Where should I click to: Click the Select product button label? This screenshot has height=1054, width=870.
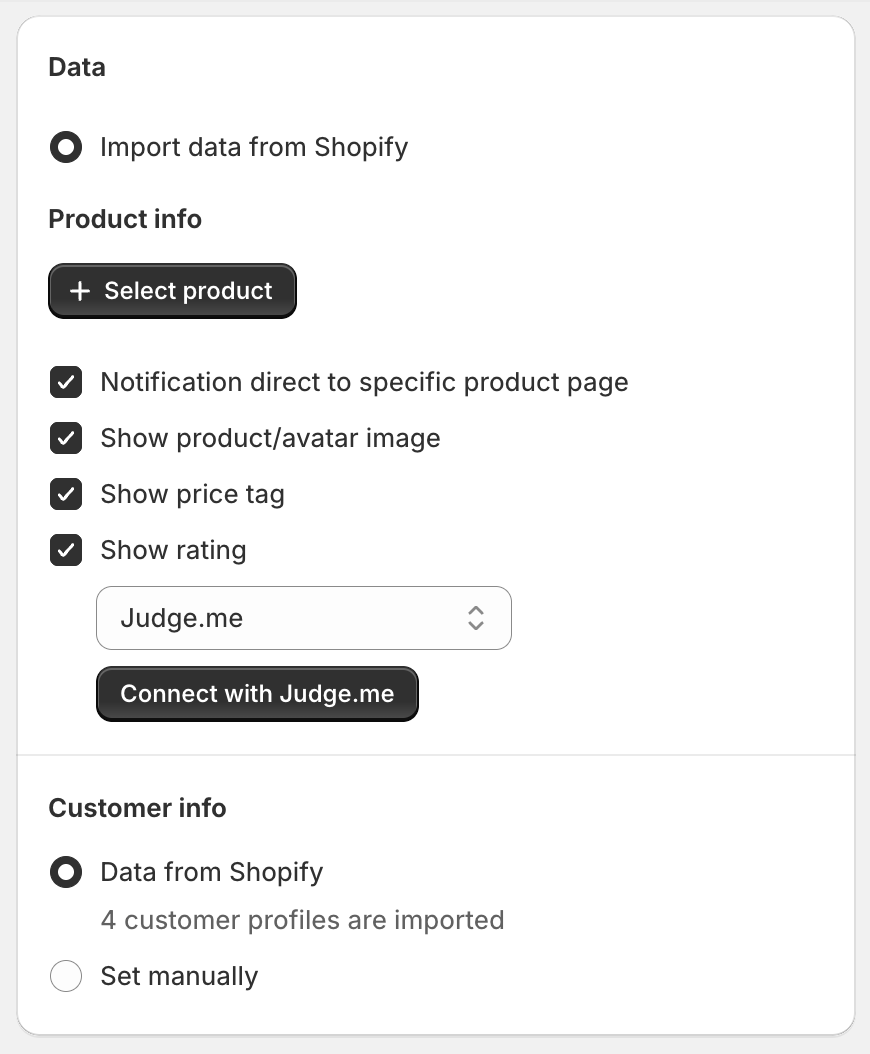pyautogui.click(x=188, y=291)
